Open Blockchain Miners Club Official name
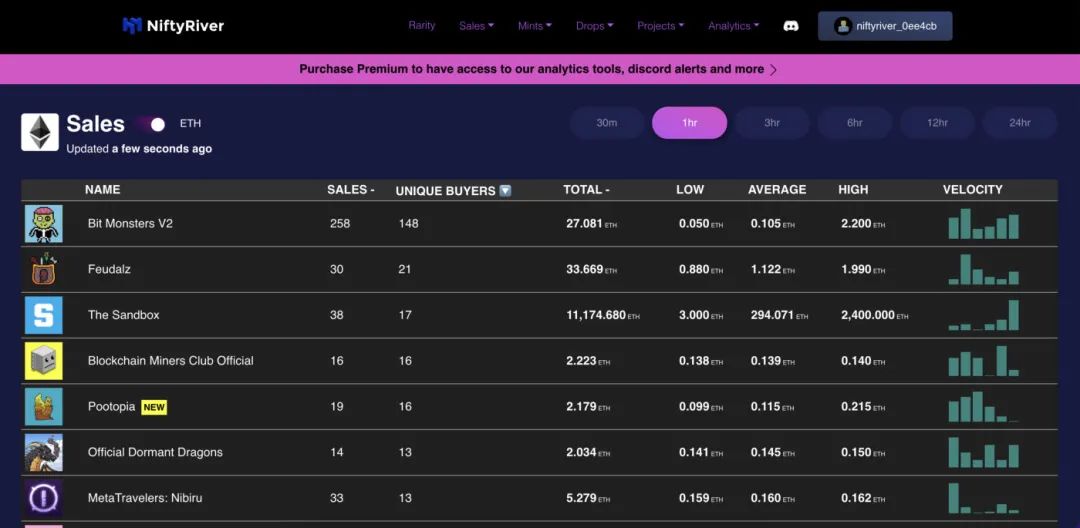Viewport: 1080px width, 528px height. (170, 361)
